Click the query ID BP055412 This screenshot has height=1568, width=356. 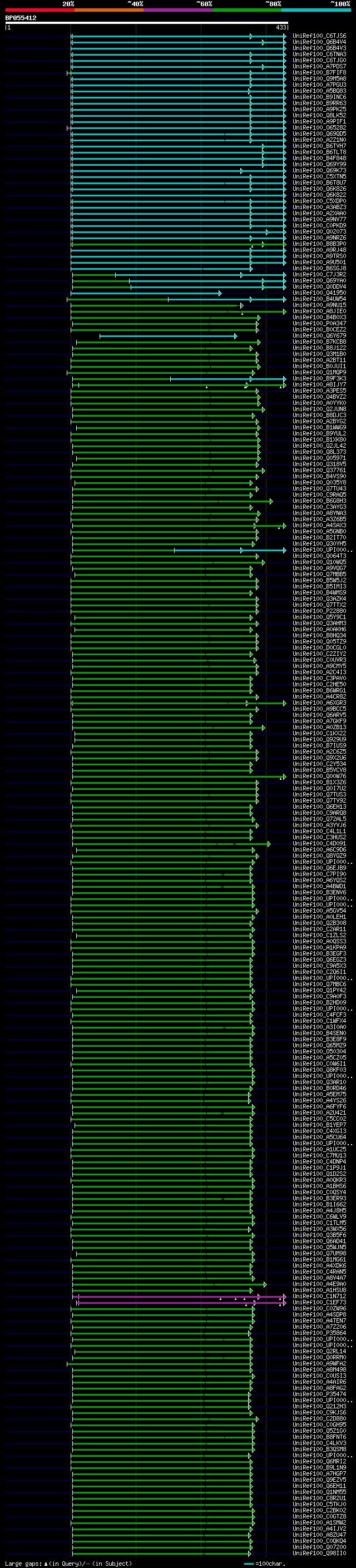(21, 18)
